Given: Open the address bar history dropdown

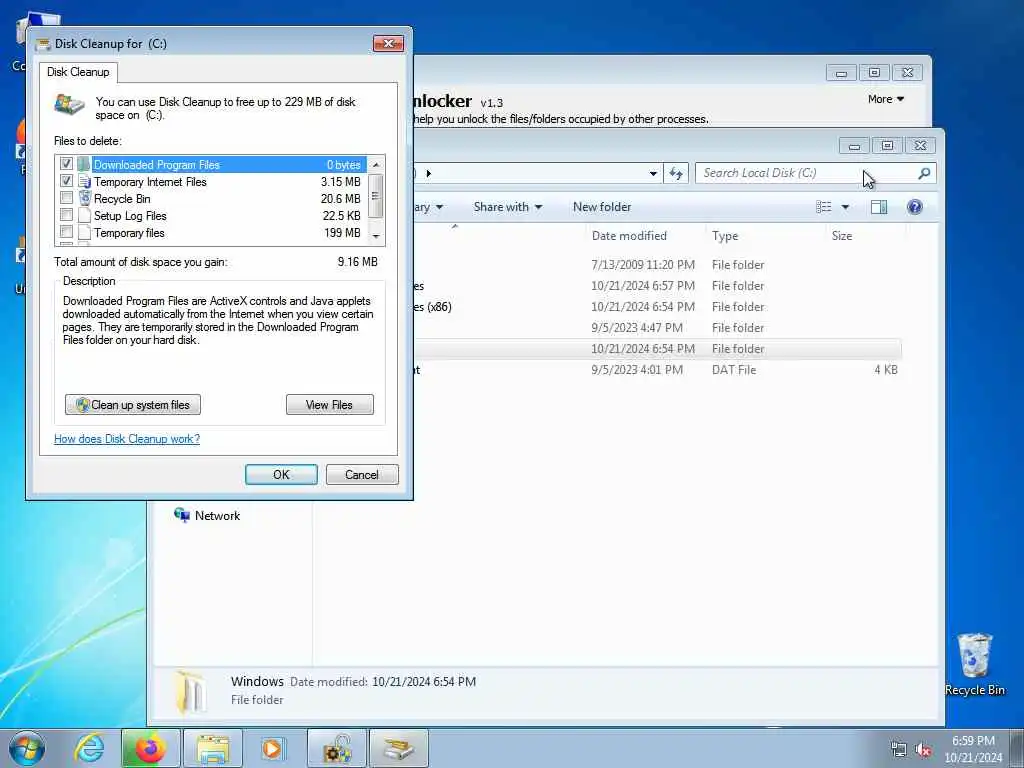Looking at the screenshot, I should (653, 173).
